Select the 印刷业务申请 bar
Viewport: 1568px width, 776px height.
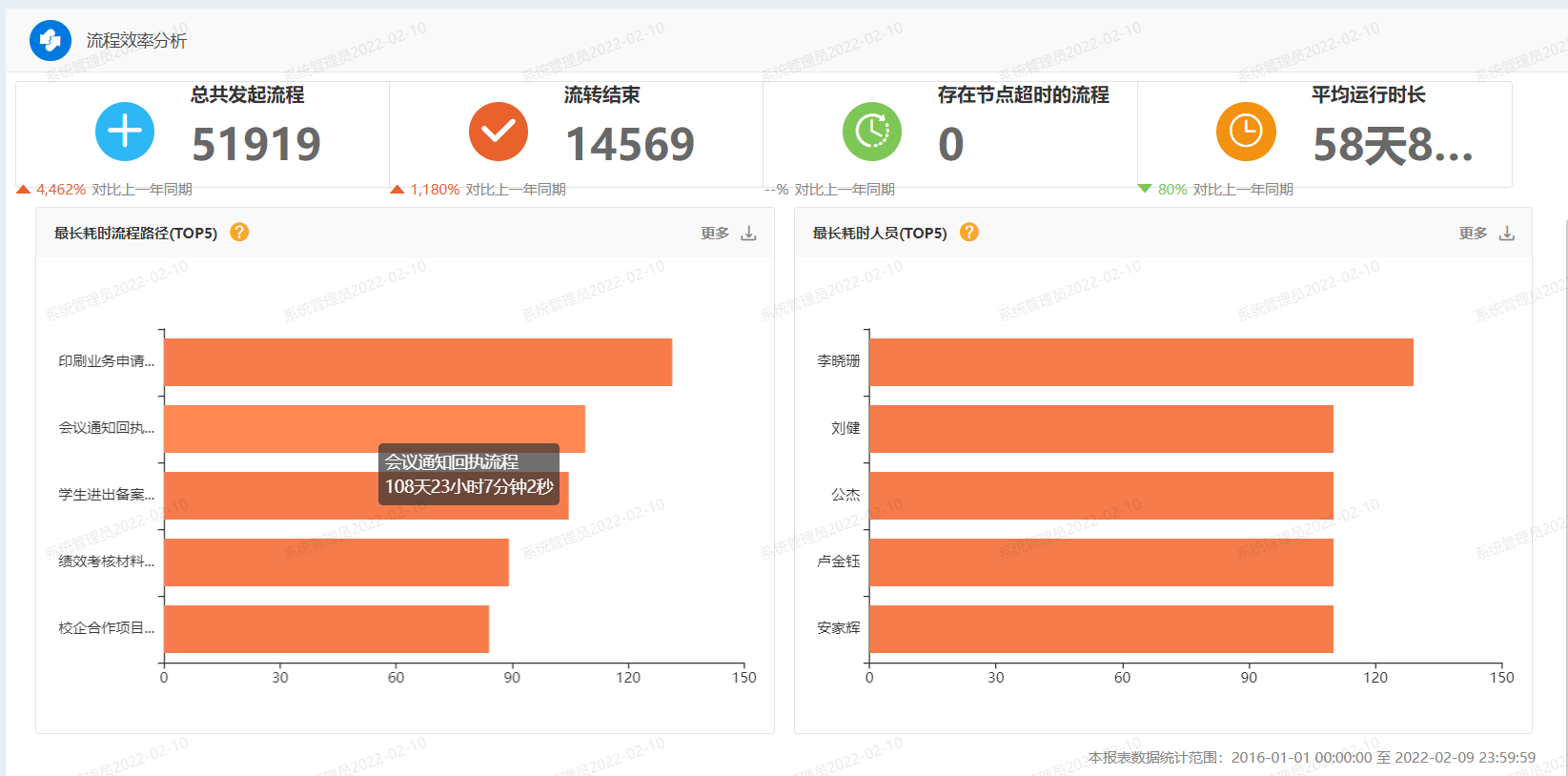(x=418, y=362)
